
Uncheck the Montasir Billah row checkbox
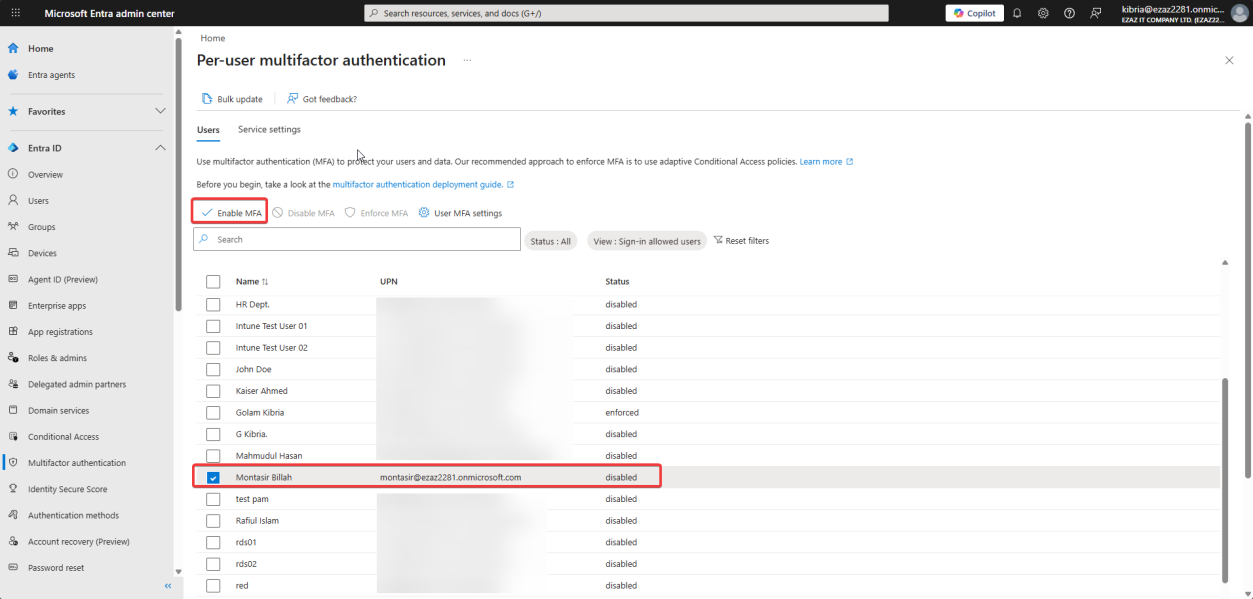coord(213,477)
